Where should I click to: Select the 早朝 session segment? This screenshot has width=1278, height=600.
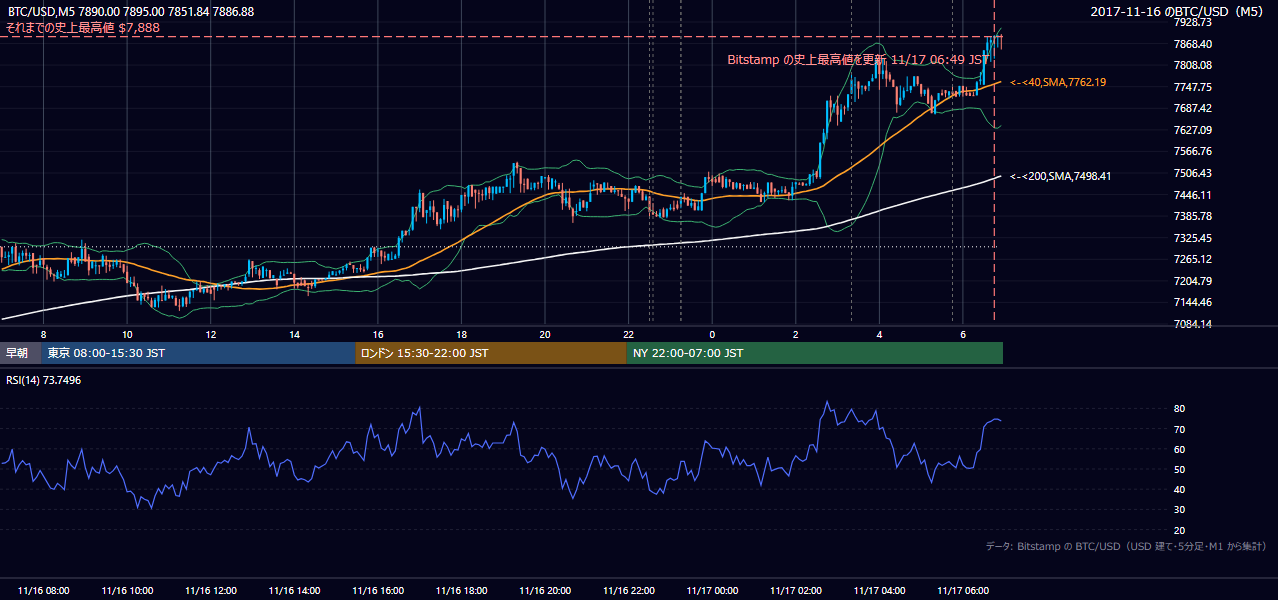pos(18,353)
